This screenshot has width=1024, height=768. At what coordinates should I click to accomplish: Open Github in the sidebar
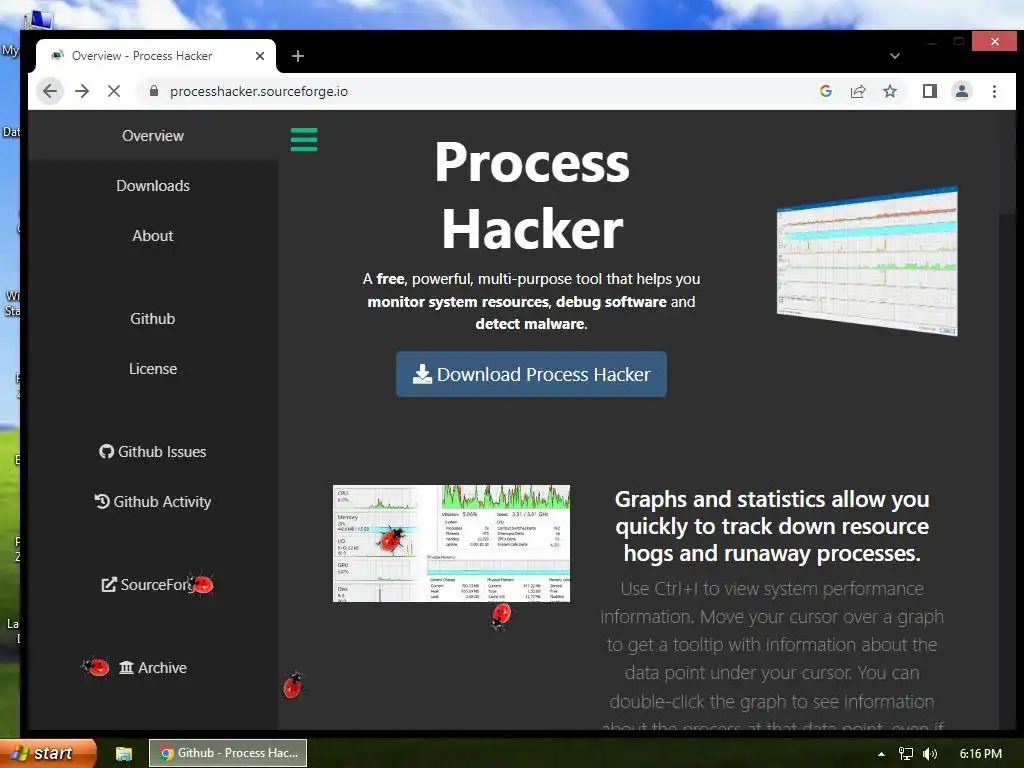153,319
